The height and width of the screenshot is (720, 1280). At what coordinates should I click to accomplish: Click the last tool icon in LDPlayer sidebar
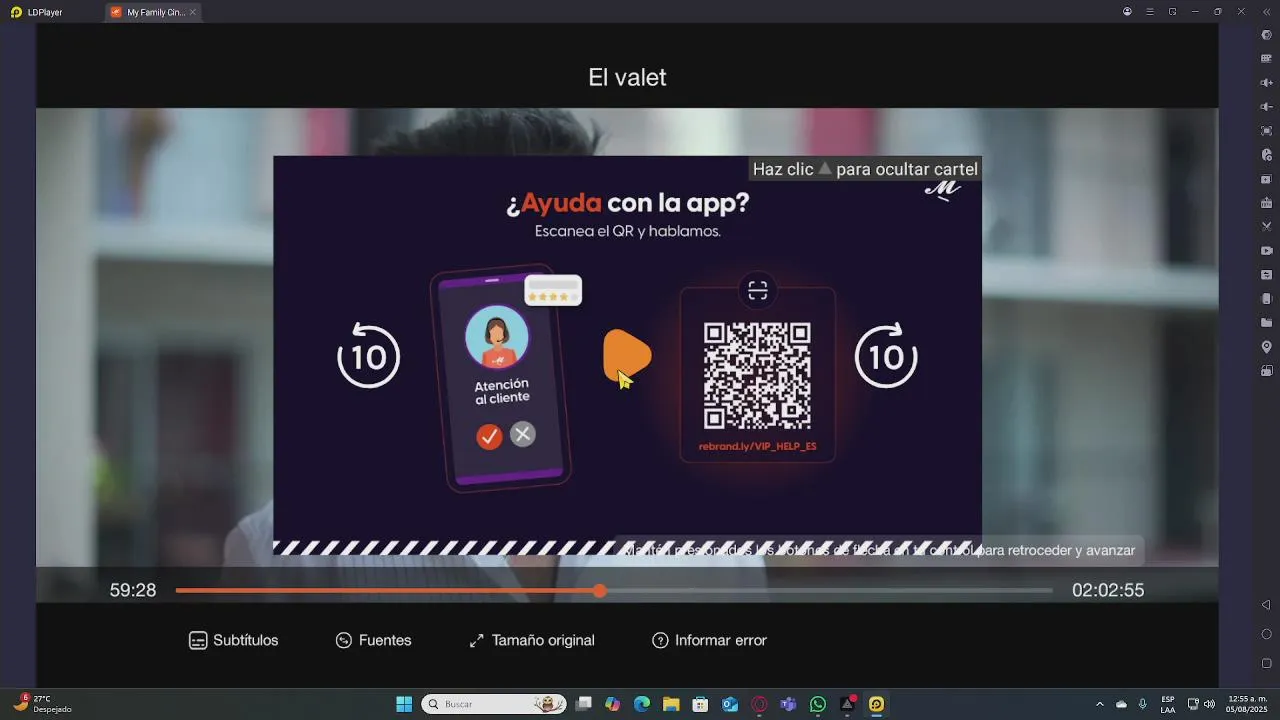click(x=1266, y=371)
